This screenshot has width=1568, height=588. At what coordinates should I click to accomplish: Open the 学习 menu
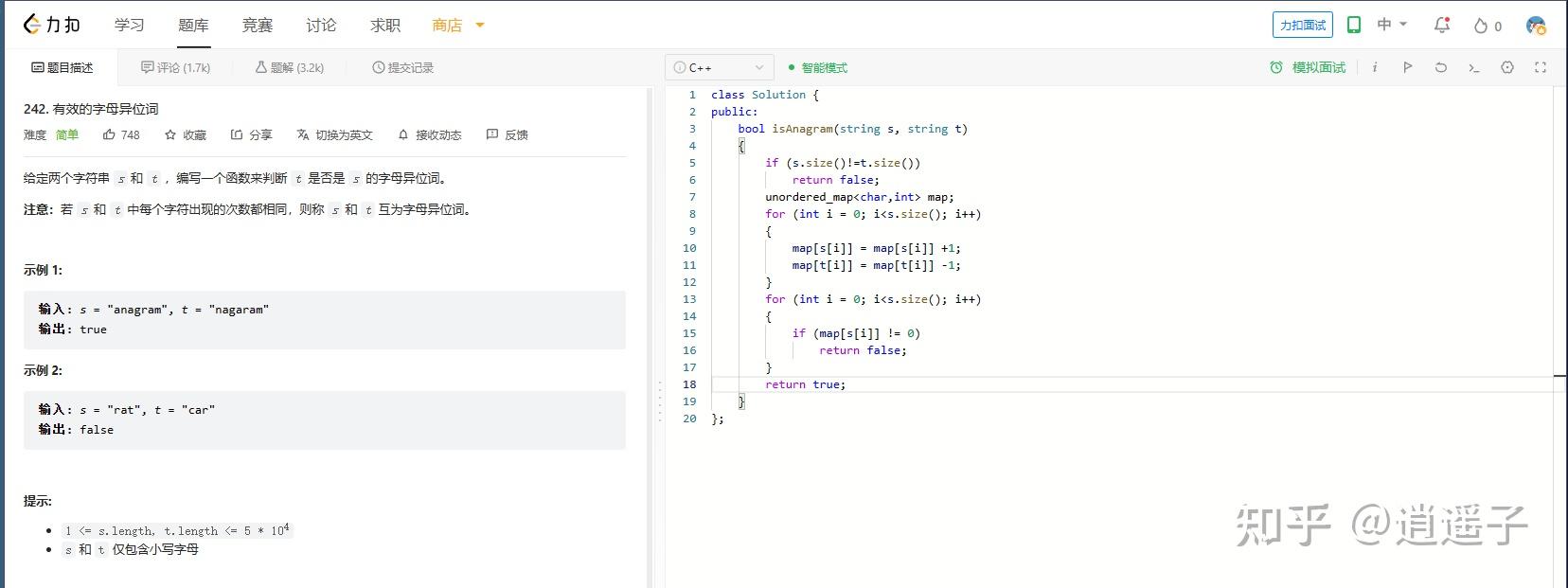pyautogui.click(x=130, y=25)
